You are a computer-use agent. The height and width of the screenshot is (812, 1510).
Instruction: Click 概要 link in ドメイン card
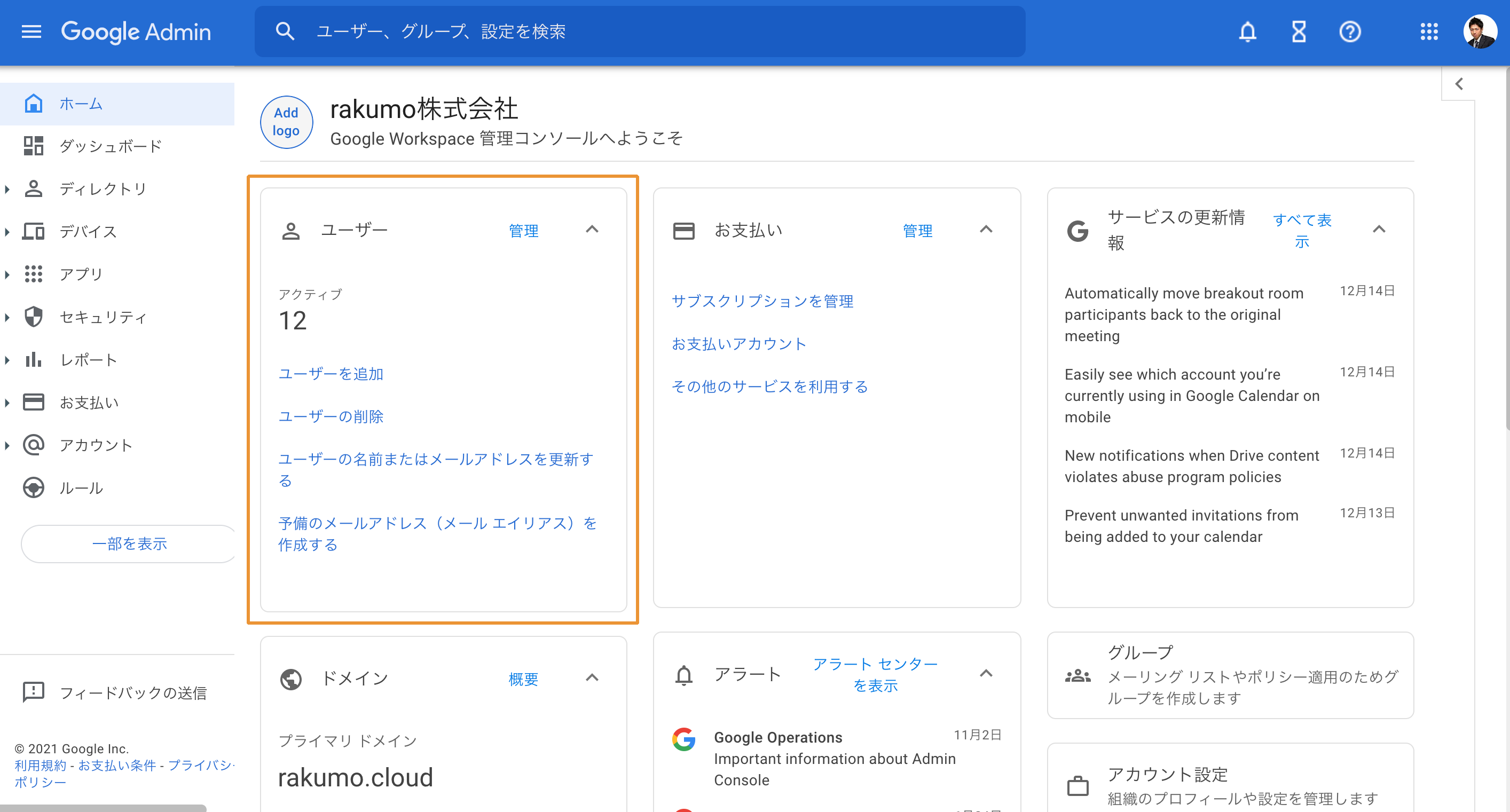pos(523,679)
